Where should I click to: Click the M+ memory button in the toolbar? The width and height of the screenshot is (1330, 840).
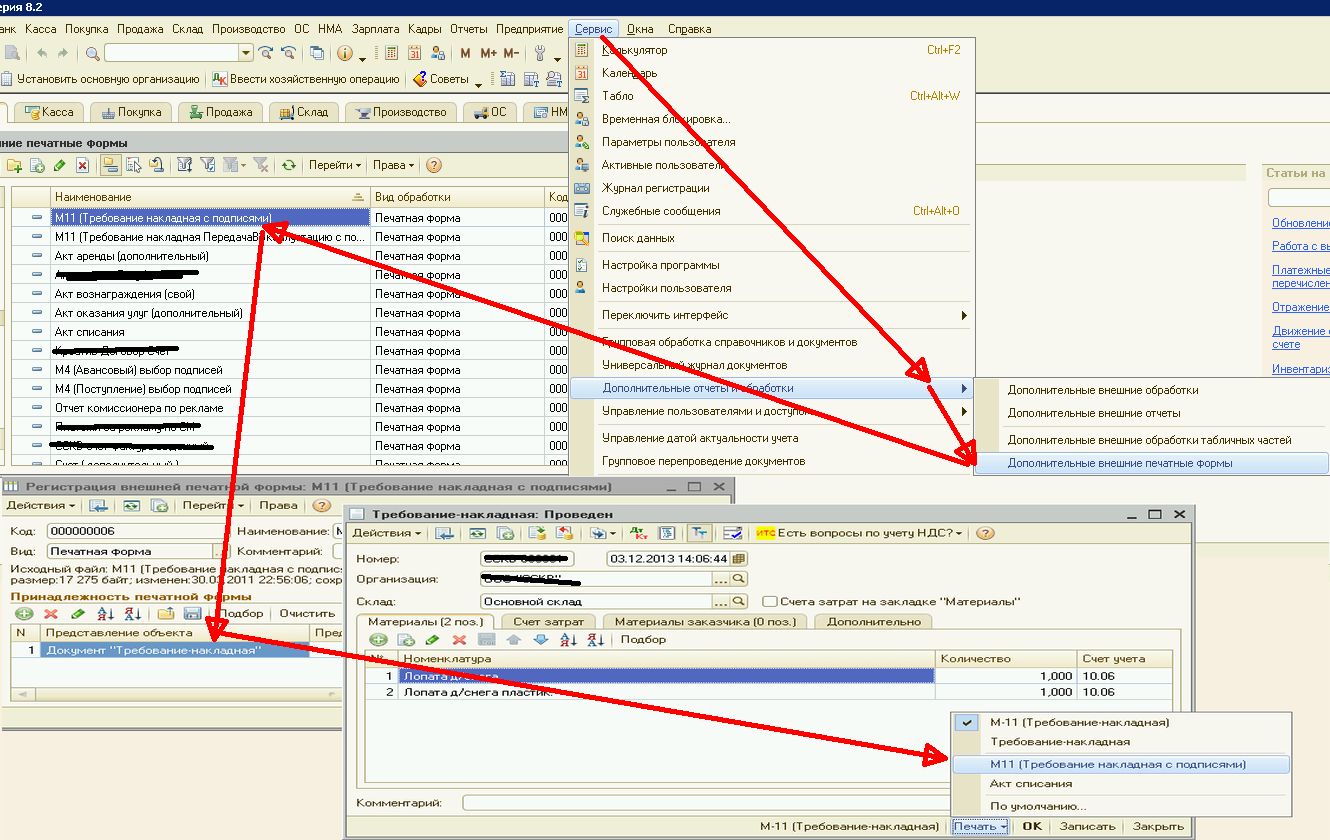[489, 53]
